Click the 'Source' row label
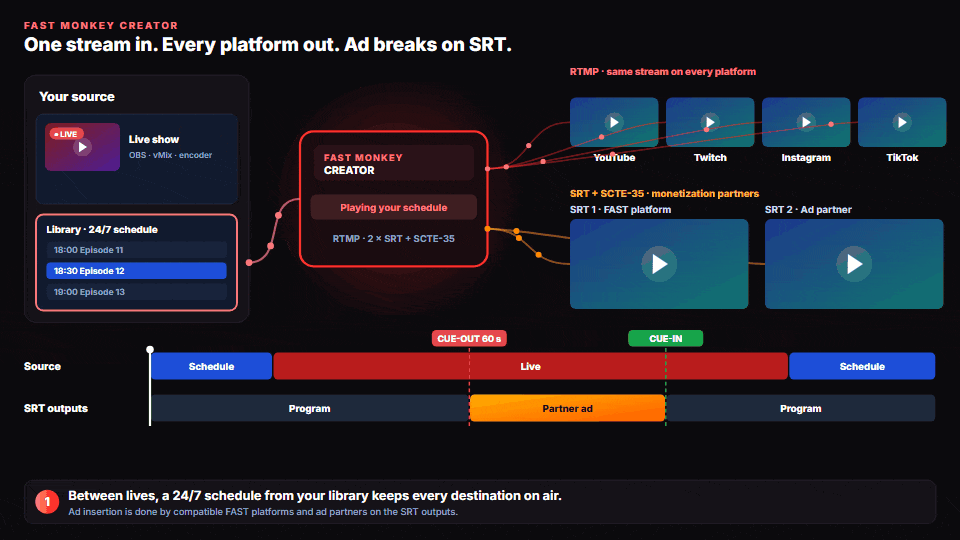Image resolution: width=960 pixels, height=540 pixels. point(42,366)
